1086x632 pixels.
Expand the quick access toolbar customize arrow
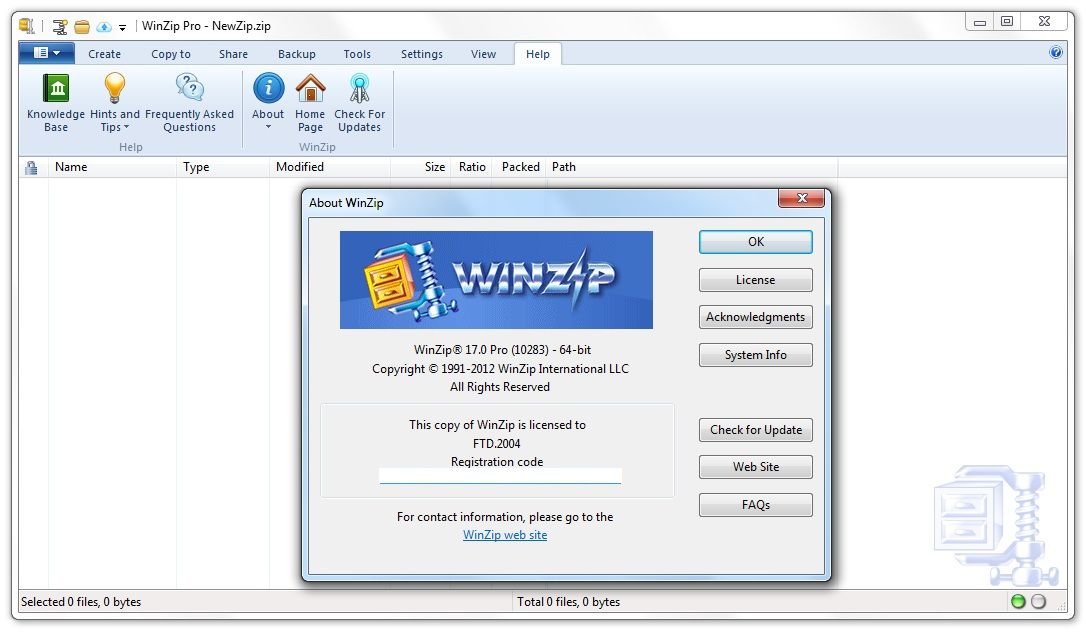(123, 28)
